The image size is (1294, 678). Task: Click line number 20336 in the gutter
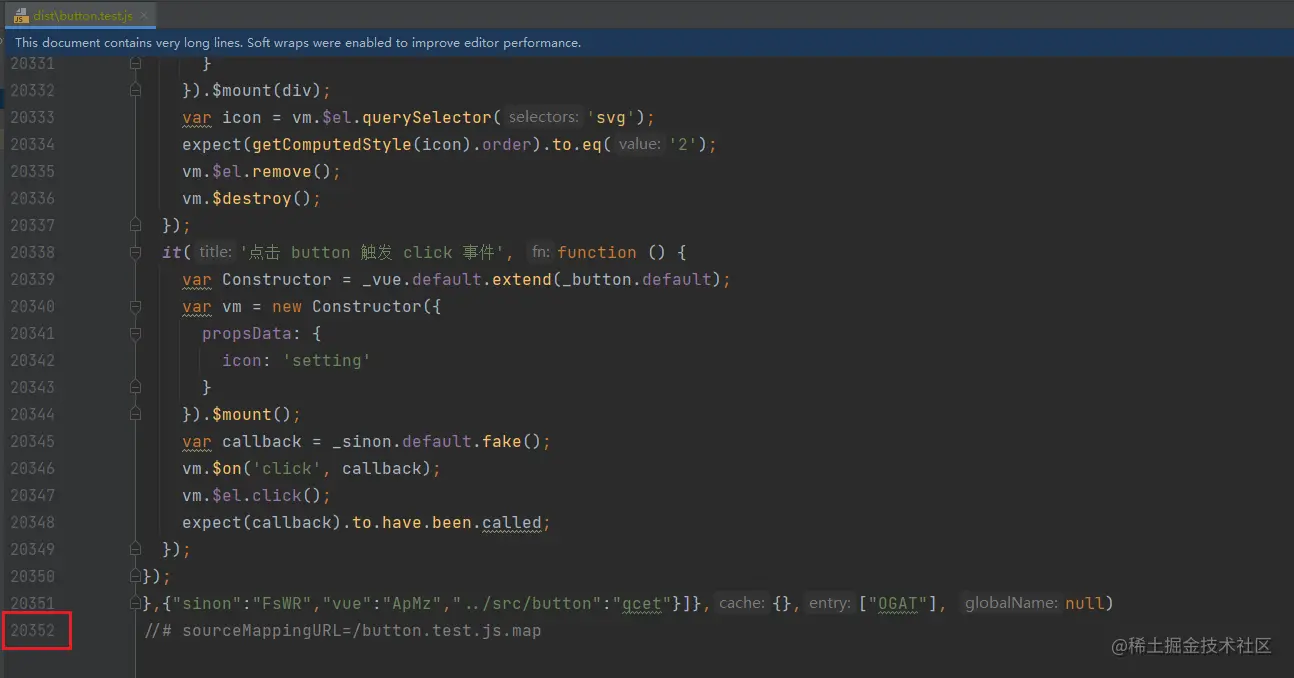click(33, 198)
